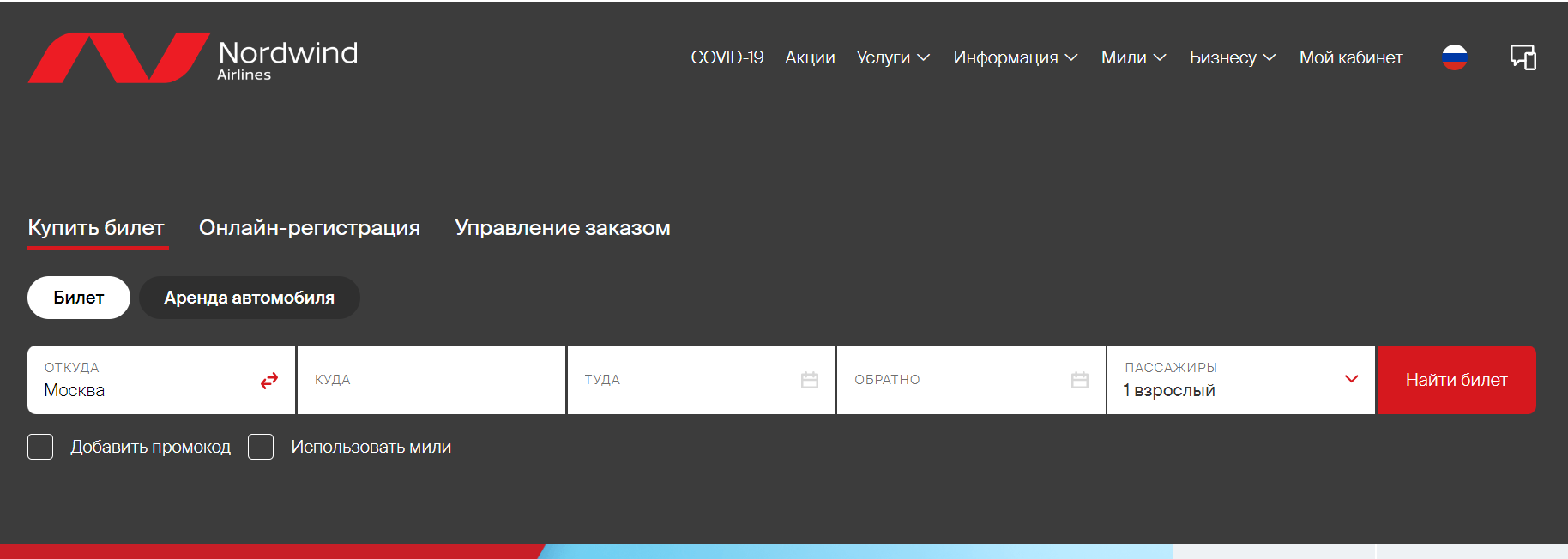The height and width of the screenshot is (559, 1568).
Task: Open the Акции menu item
Action: tap(810, 57)
